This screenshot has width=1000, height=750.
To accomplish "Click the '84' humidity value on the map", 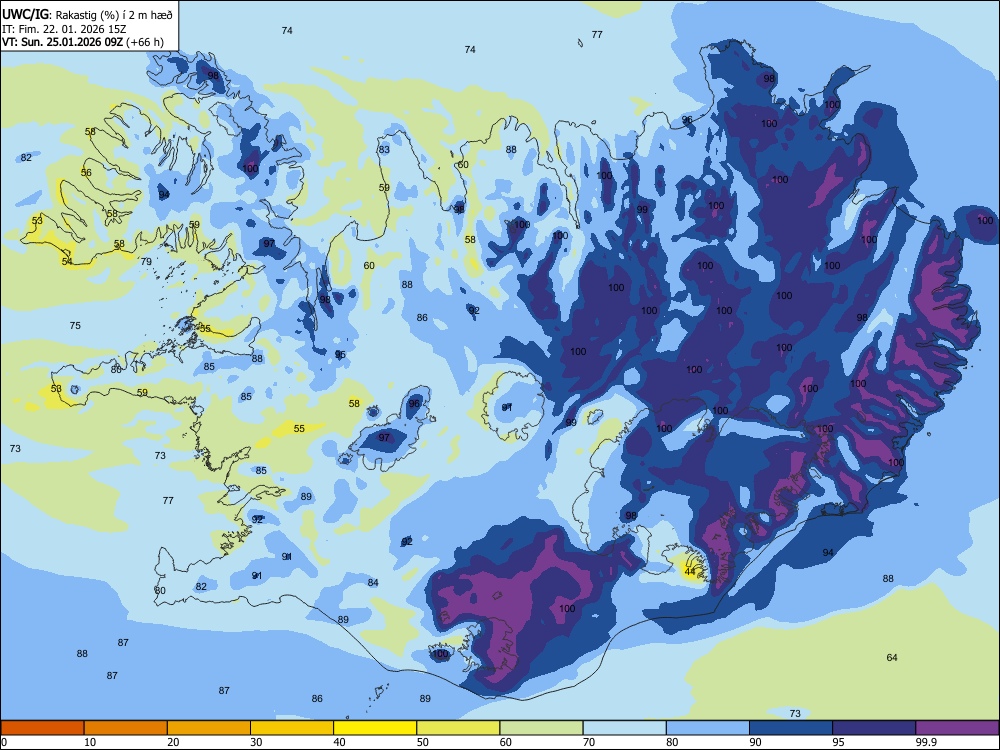I will pyautogui.click(x=373, y=582).
